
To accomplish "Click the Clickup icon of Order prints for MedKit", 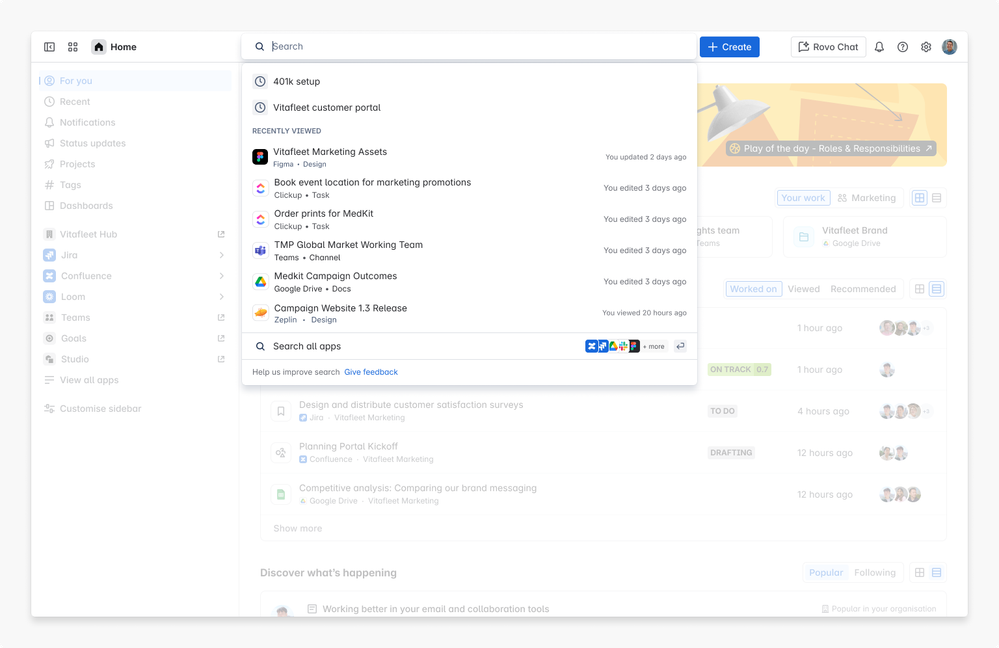I will click(x=260, y=219).
